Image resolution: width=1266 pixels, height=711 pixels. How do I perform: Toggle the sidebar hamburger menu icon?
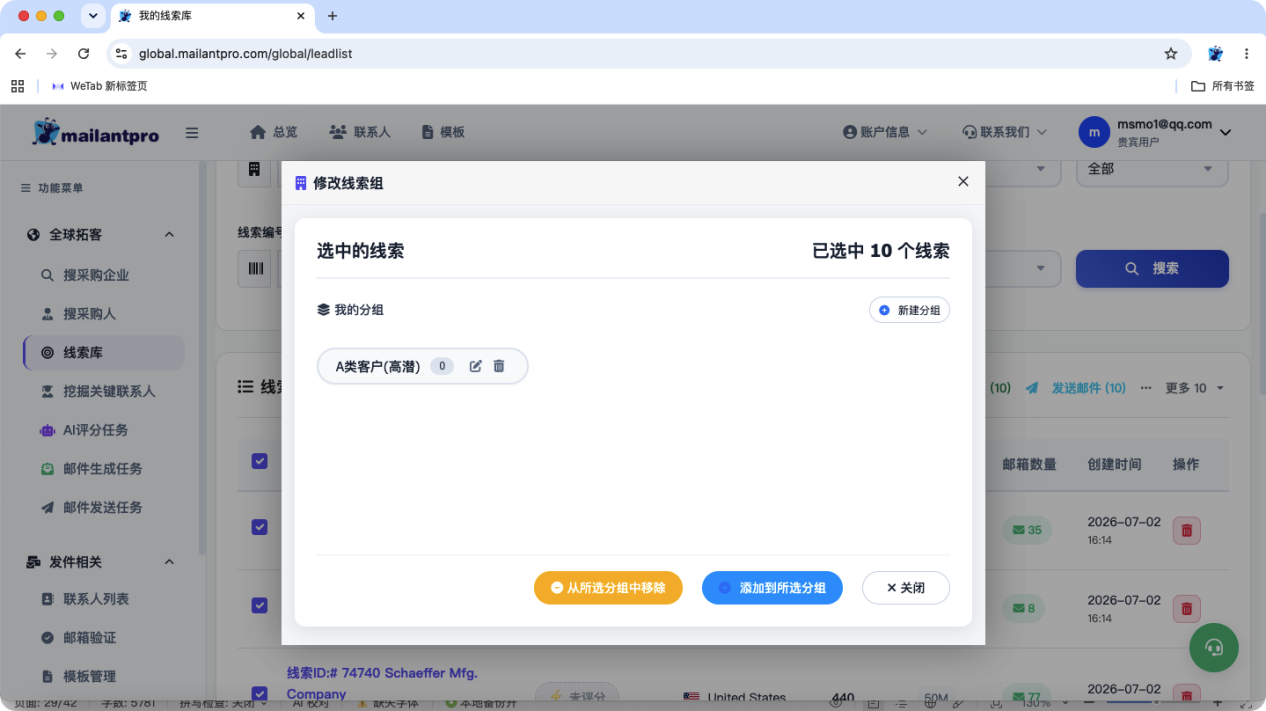(x=192, y=133)
